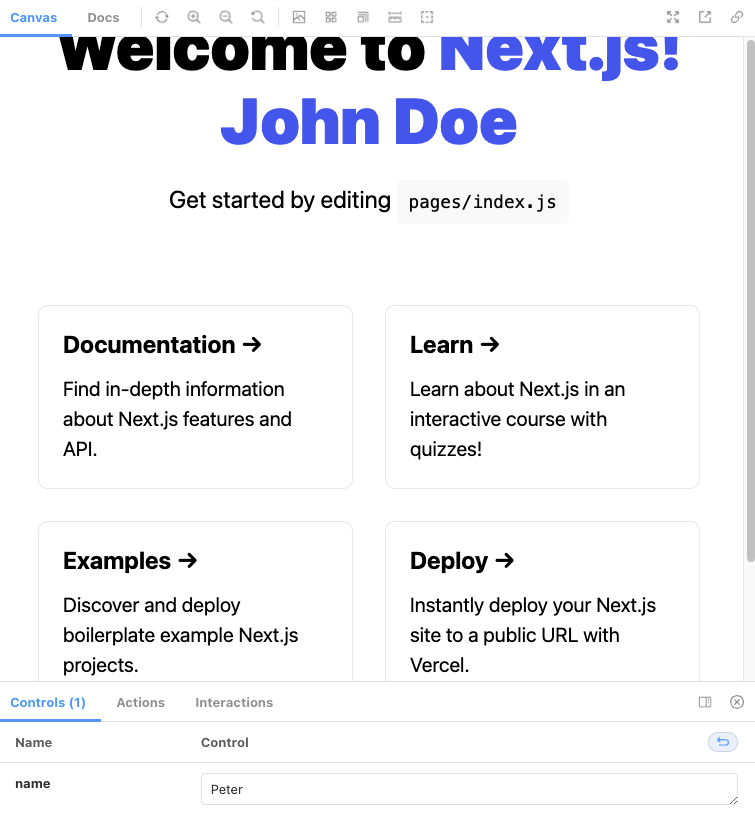The height and width of the screenshot is (814, 755).
Task: Click the canvas vertical scrollbar
Action: pyautogui.click(x=750, y=301)
